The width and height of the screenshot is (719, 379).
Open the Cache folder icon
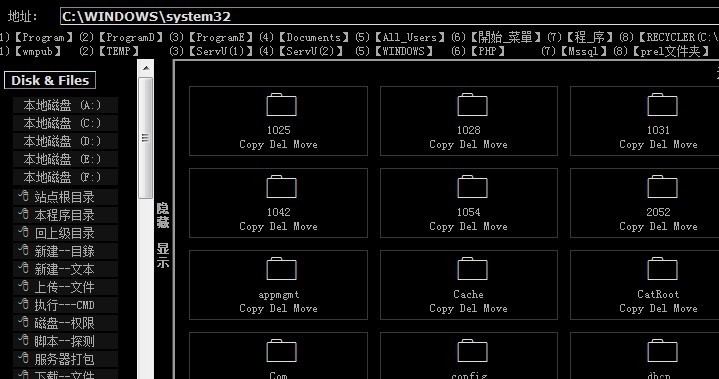pos(472,269)
